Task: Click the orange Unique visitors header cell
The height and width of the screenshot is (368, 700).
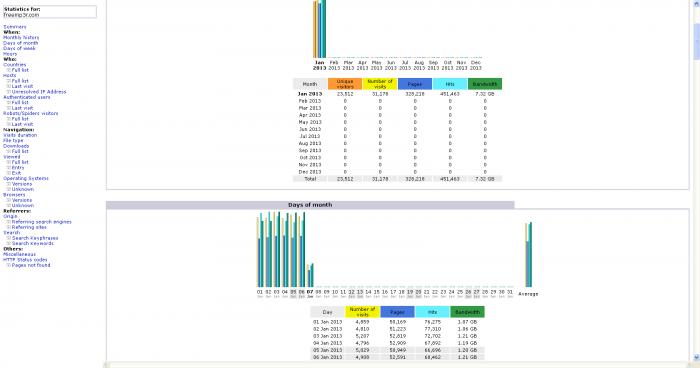Action: 345,84
